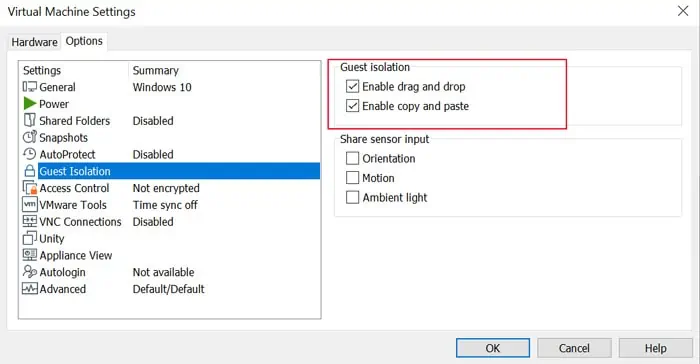
Task: Enable Orientation sensor sharing
Action: pyautogui.click(x=352, y=158)
